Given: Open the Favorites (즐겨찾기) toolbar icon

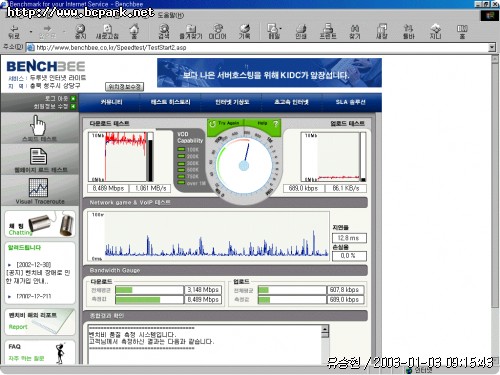Looking at the screenshot, I should point(191,32).
